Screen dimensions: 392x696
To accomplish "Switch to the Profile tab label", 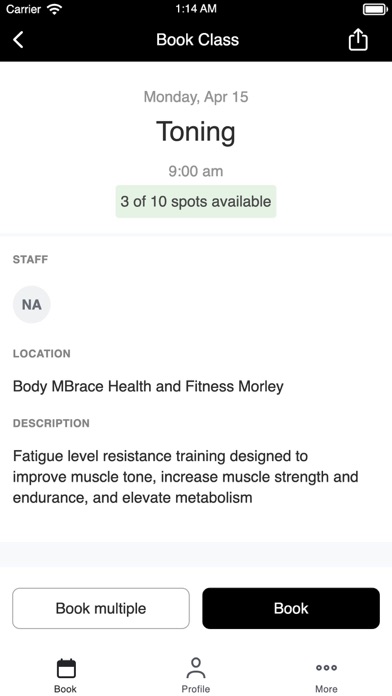I will click(196, 689).
